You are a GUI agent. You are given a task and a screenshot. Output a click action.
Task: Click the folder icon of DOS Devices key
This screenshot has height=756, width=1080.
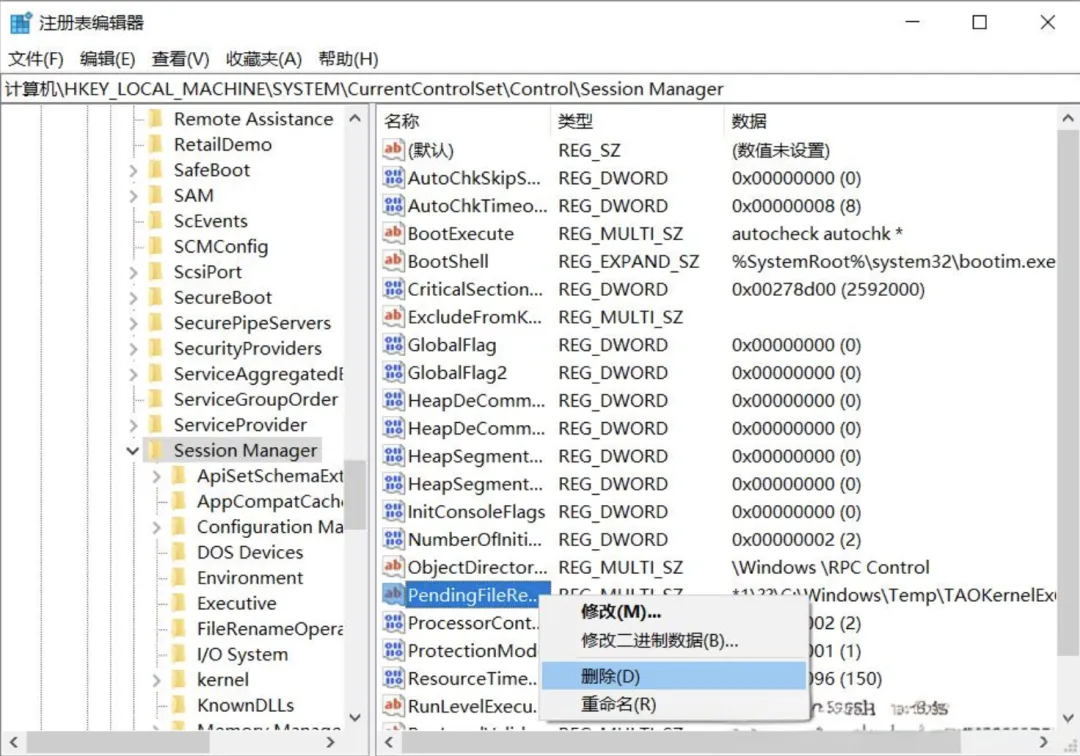coord(178,552)
